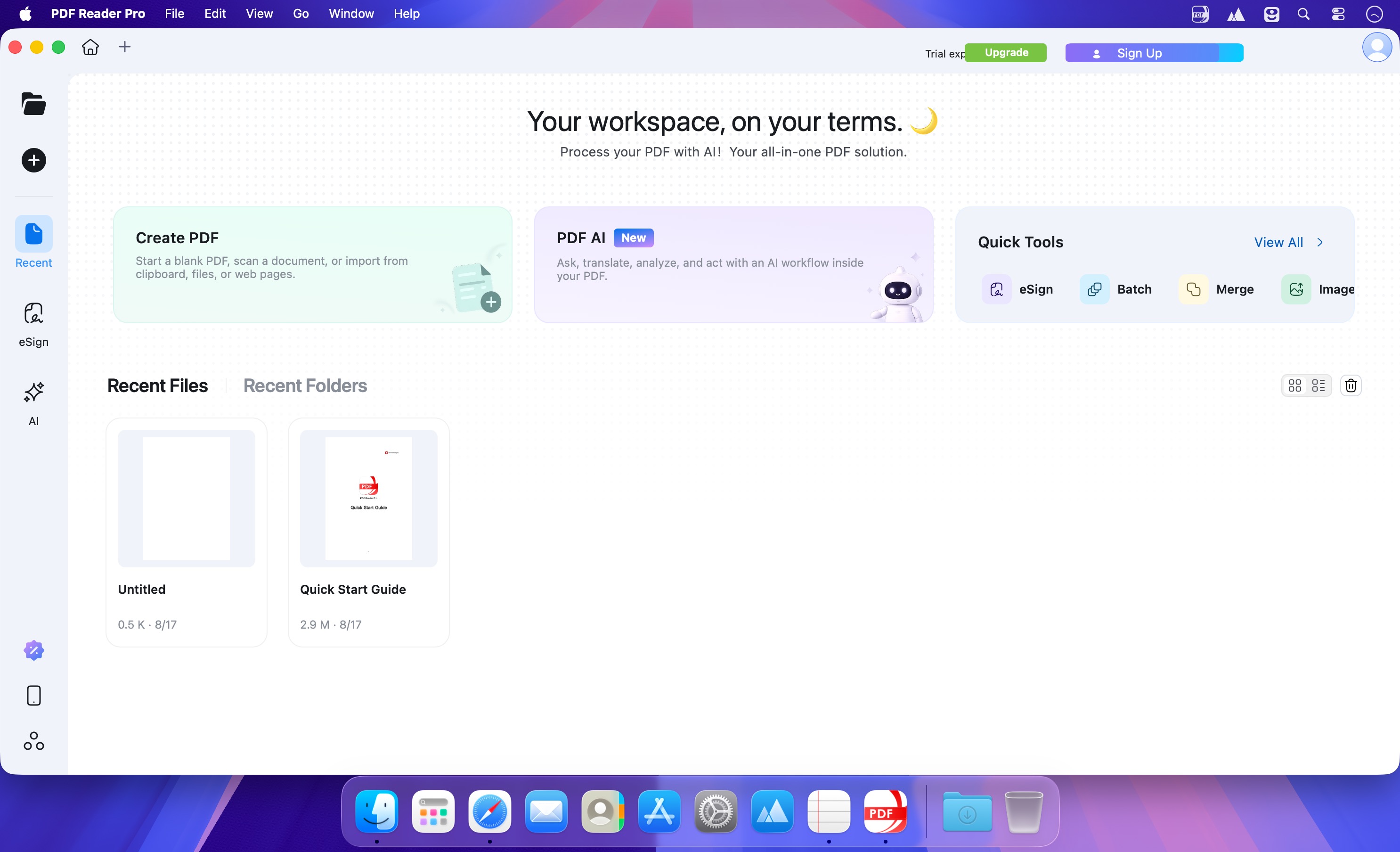Click the Sign Up button

click(1154, 53)
